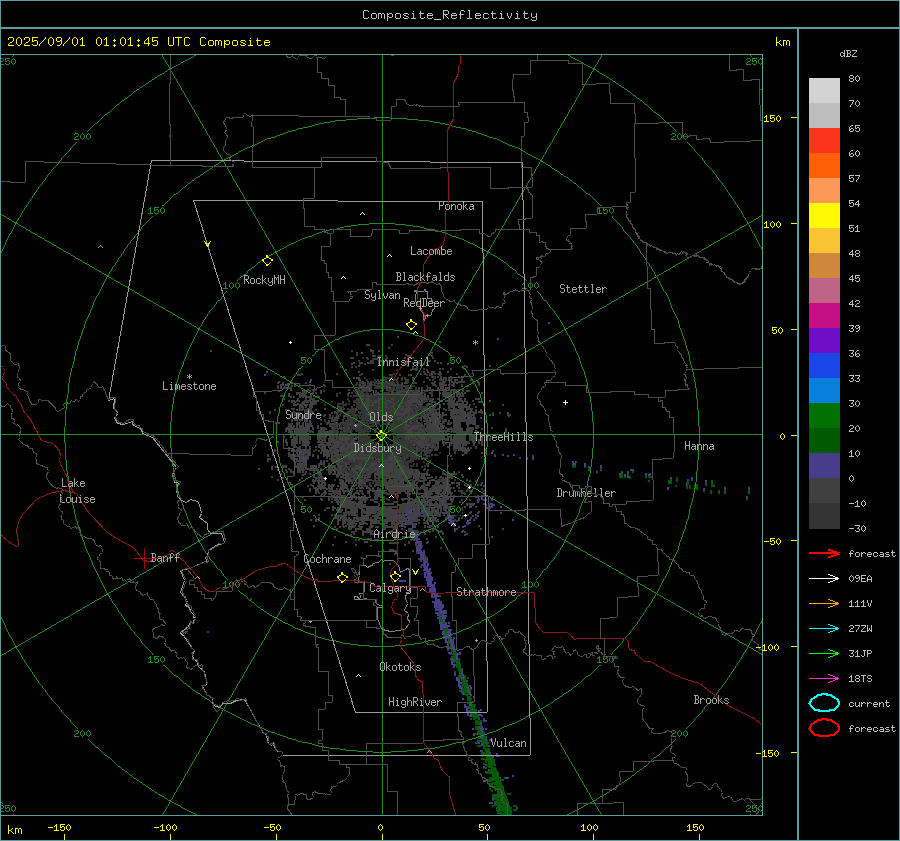Click the white 09EA arrow legend icon

824,578
